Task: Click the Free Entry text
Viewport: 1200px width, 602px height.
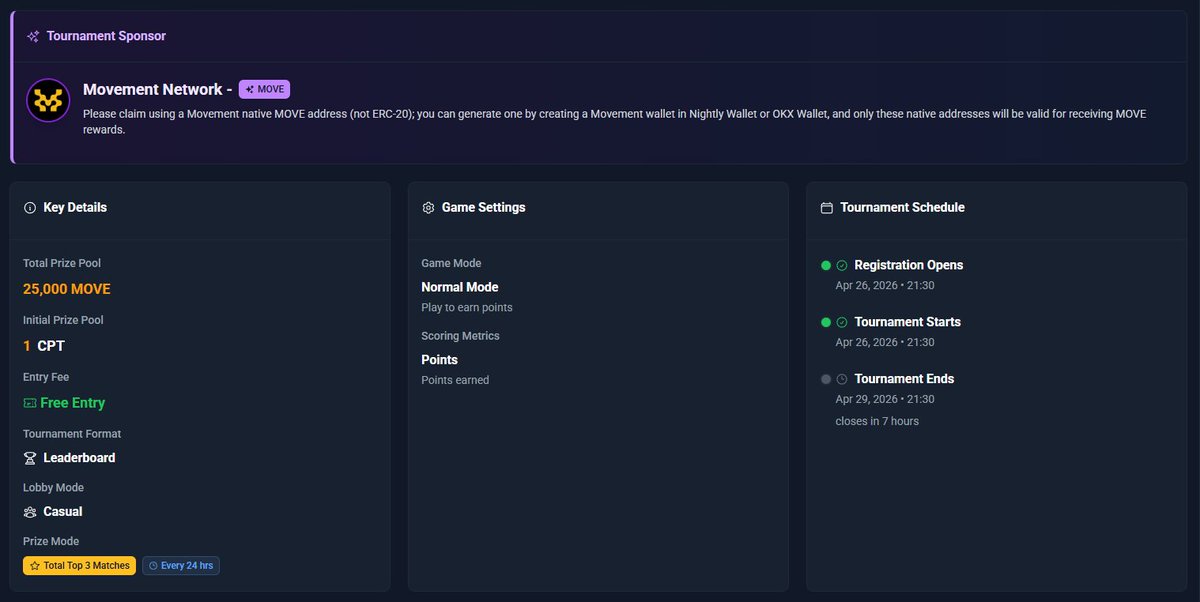Action: pyautogui.click(x=72, y=403)
